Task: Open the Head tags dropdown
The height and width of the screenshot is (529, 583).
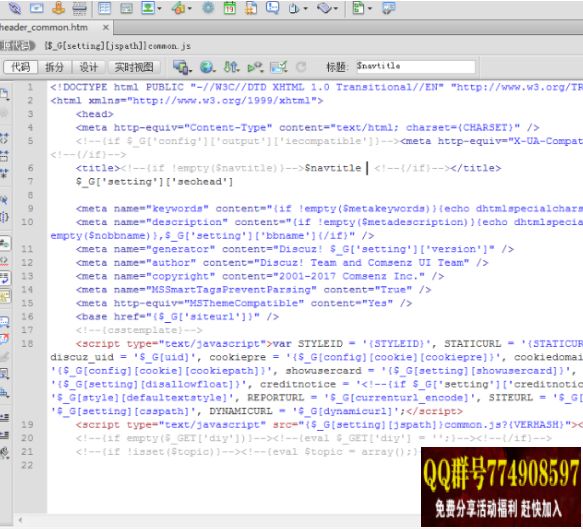Action: point(298,7)
